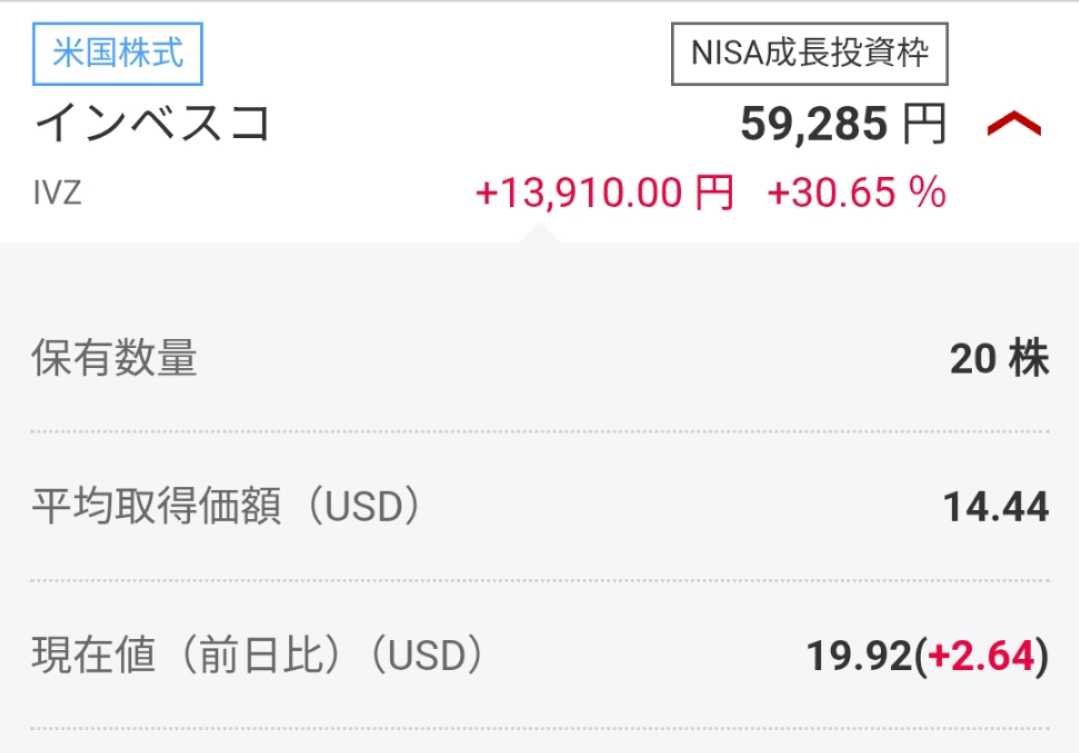Tap the detail panel's pointer notch
The width and height of the screenshot is (1079, 753).
coord(540,234)
